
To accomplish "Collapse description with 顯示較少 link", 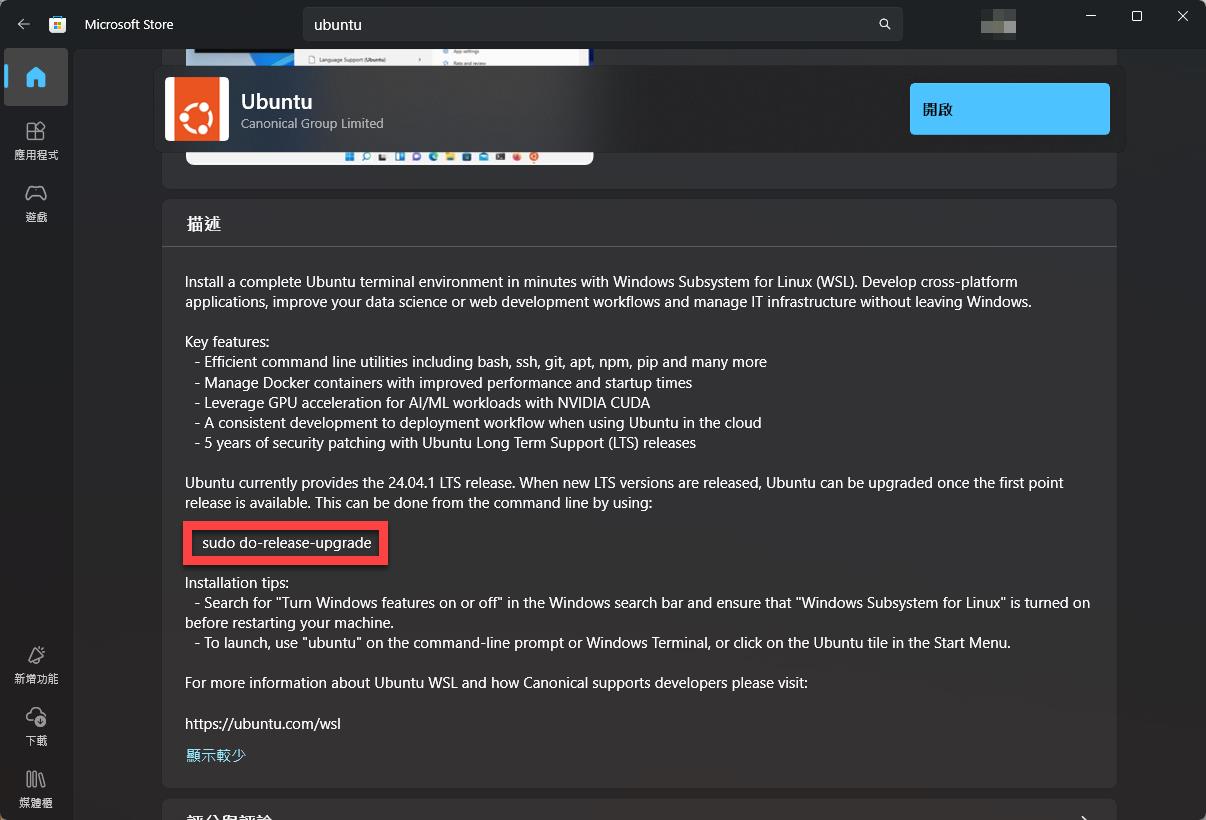I will click(215, 755).
